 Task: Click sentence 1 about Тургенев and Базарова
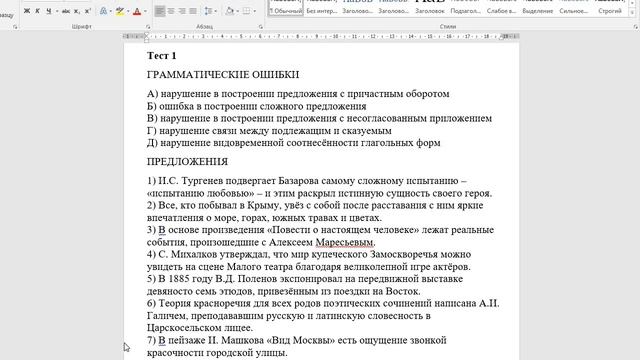(320, 187)
